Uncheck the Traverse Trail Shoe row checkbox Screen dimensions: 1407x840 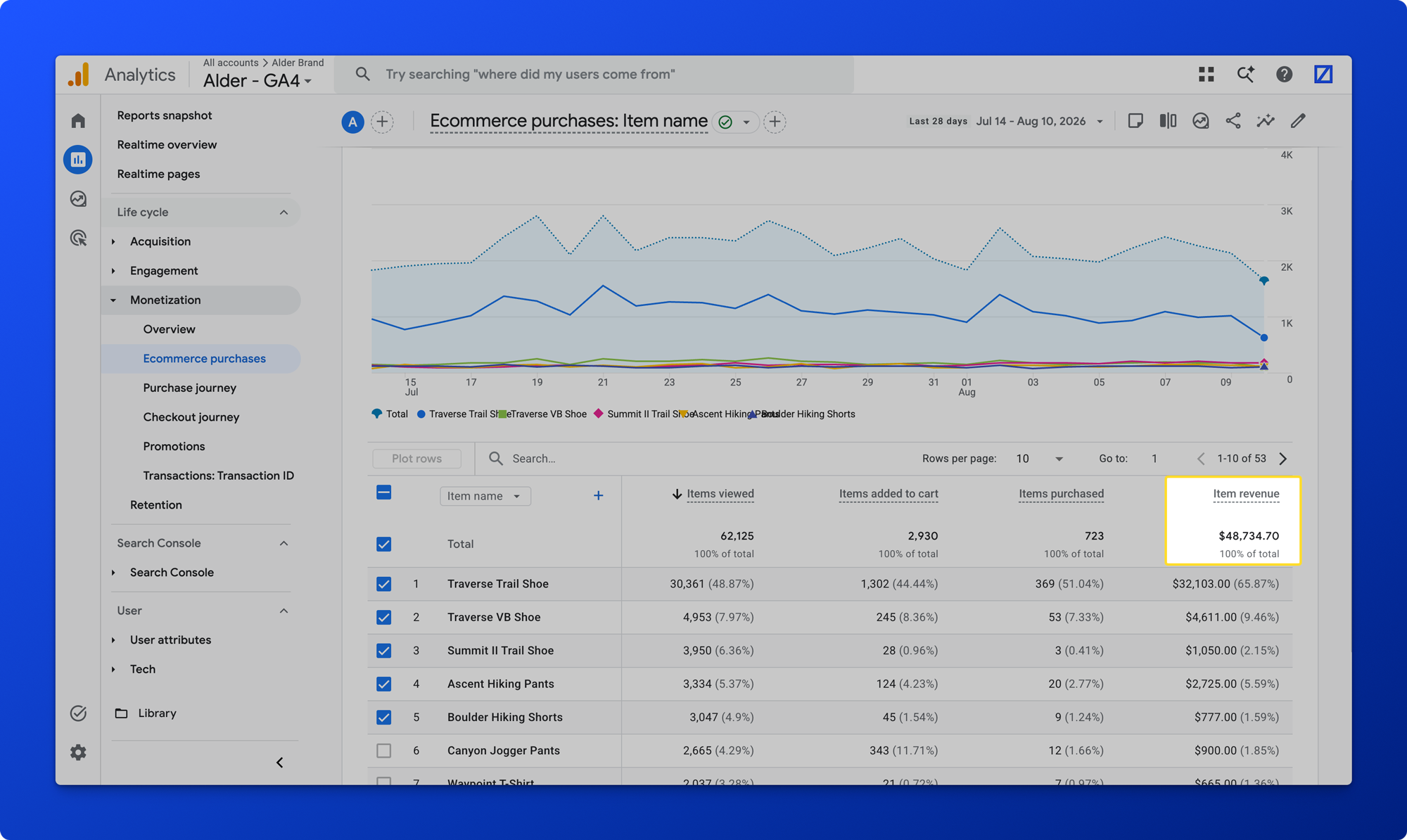pyautogui.click(x=383, y=584)
